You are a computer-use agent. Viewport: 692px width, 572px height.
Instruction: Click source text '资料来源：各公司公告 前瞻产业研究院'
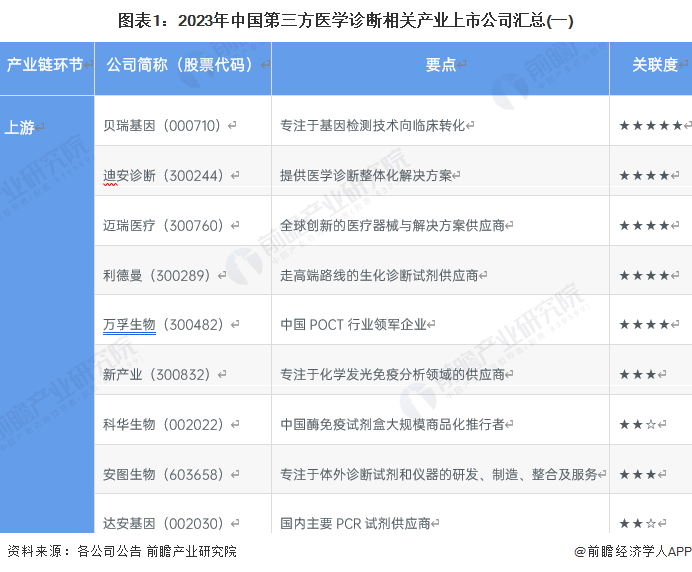(x=122, y=551)
